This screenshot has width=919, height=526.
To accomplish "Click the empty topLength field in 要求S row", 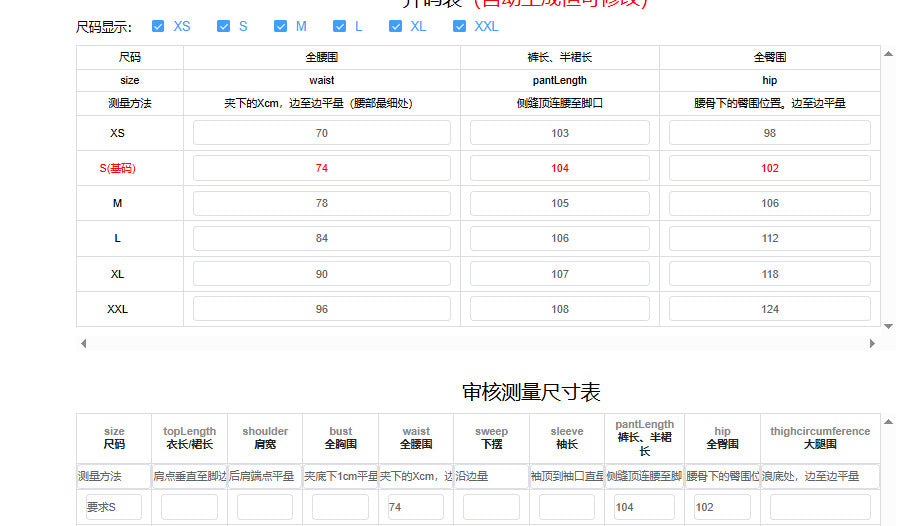I will 189,507.
